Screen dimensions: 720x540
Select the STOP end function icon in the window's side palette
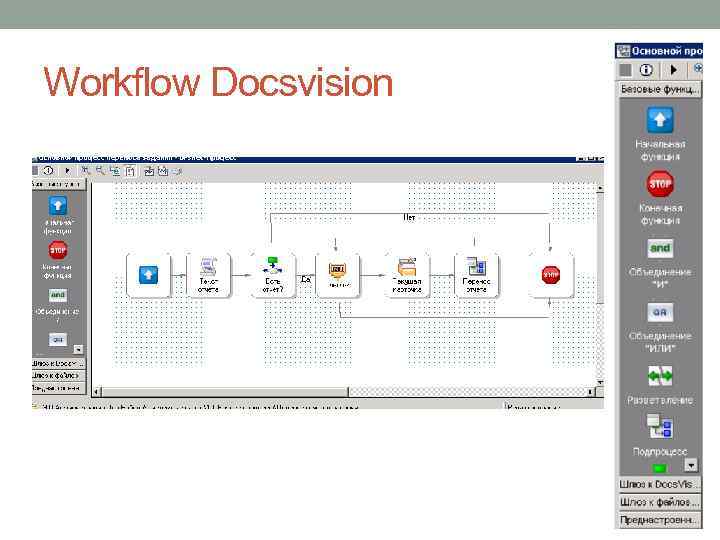(x=57, y=250)
